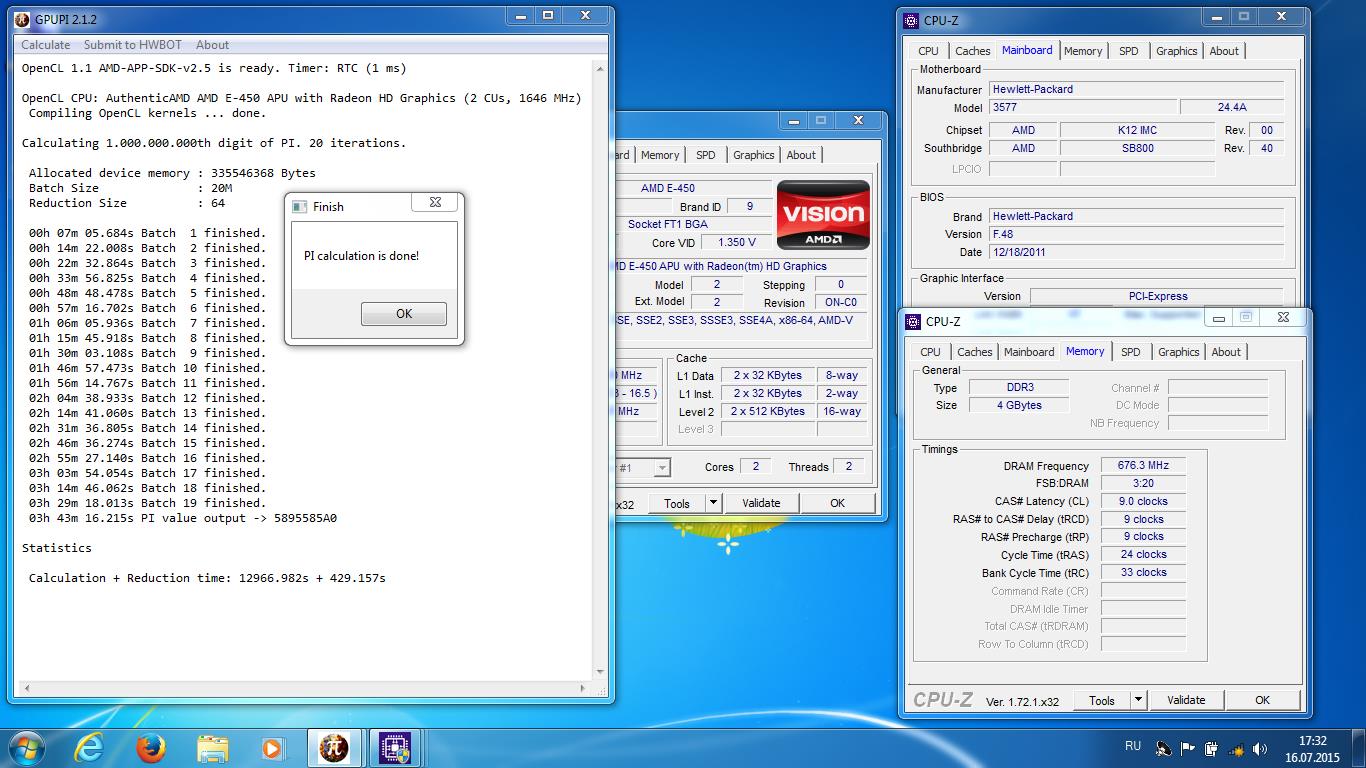1366x768 pixels.
Task: Select Graphics tab in top CPU-Z Mainboard window
Action: (1177, 51)
